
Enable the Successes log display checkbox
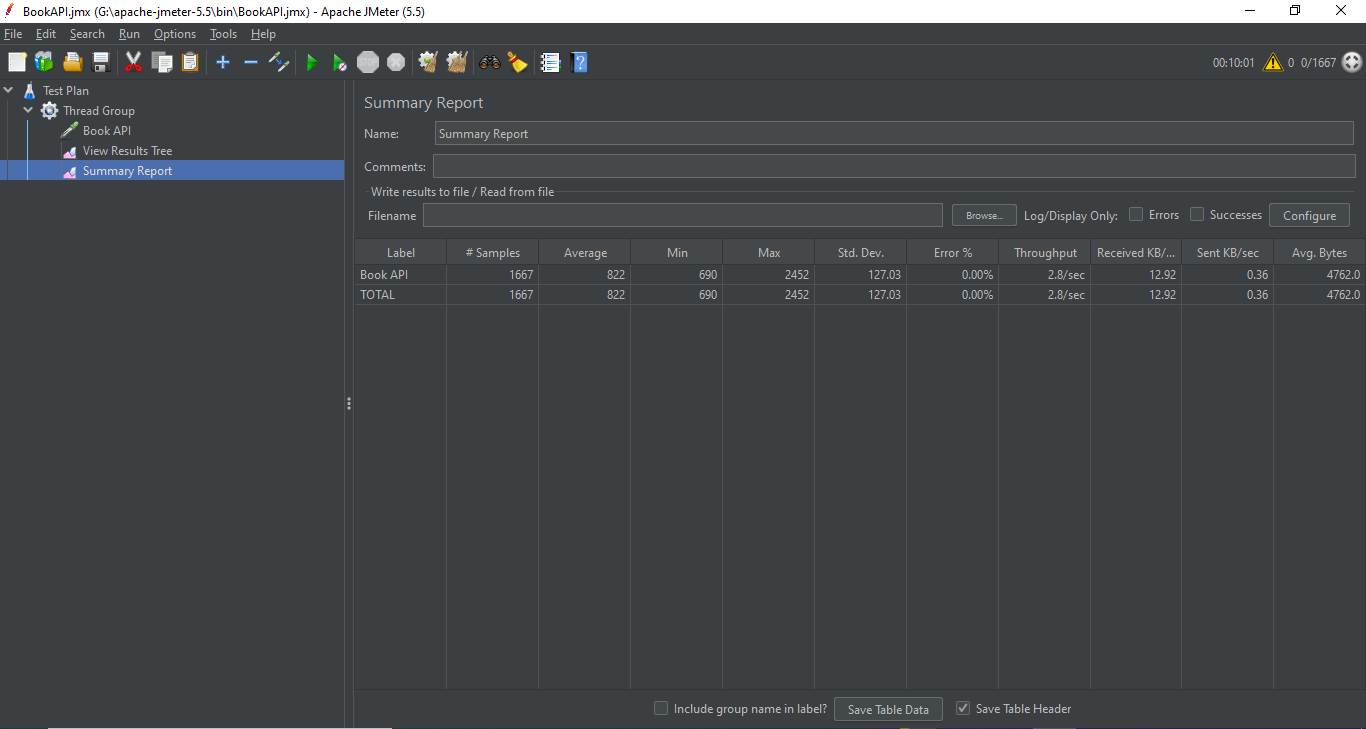1197,214
